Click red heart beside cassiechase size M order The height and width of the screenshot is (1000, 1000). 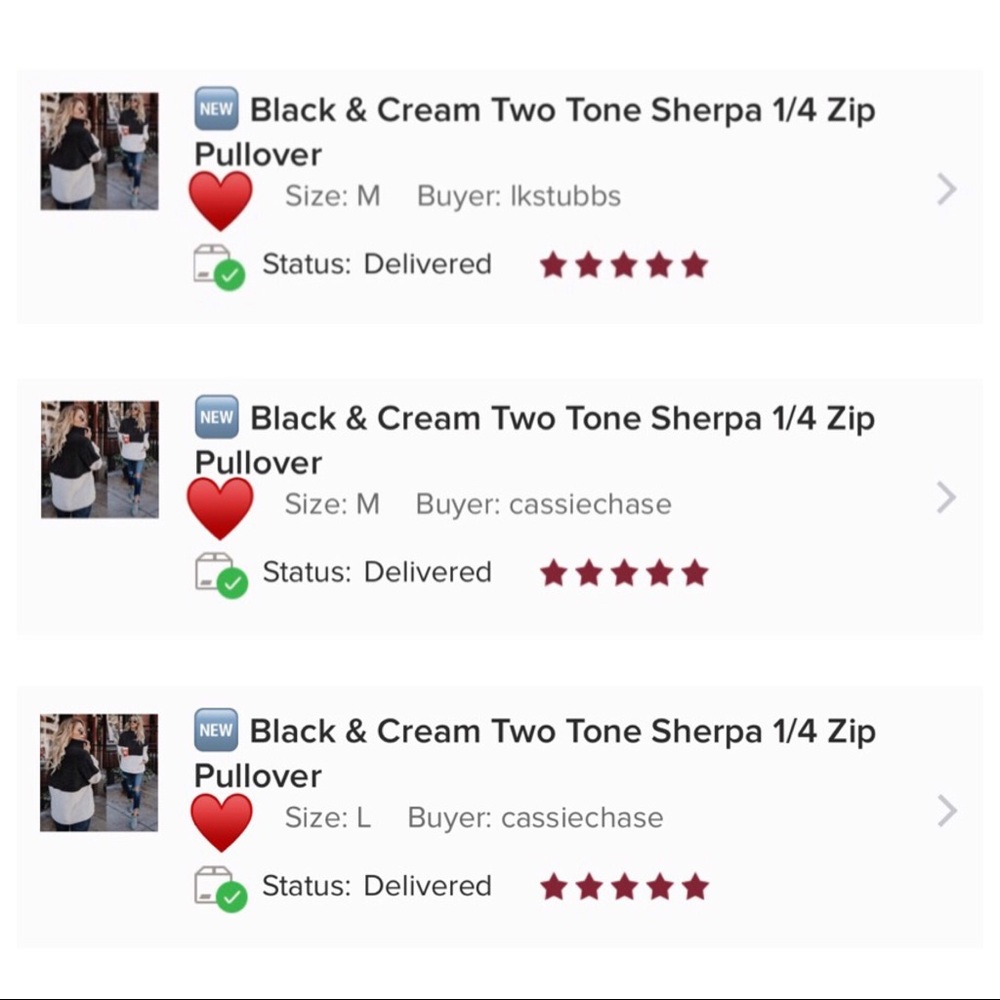click(220, 508)
